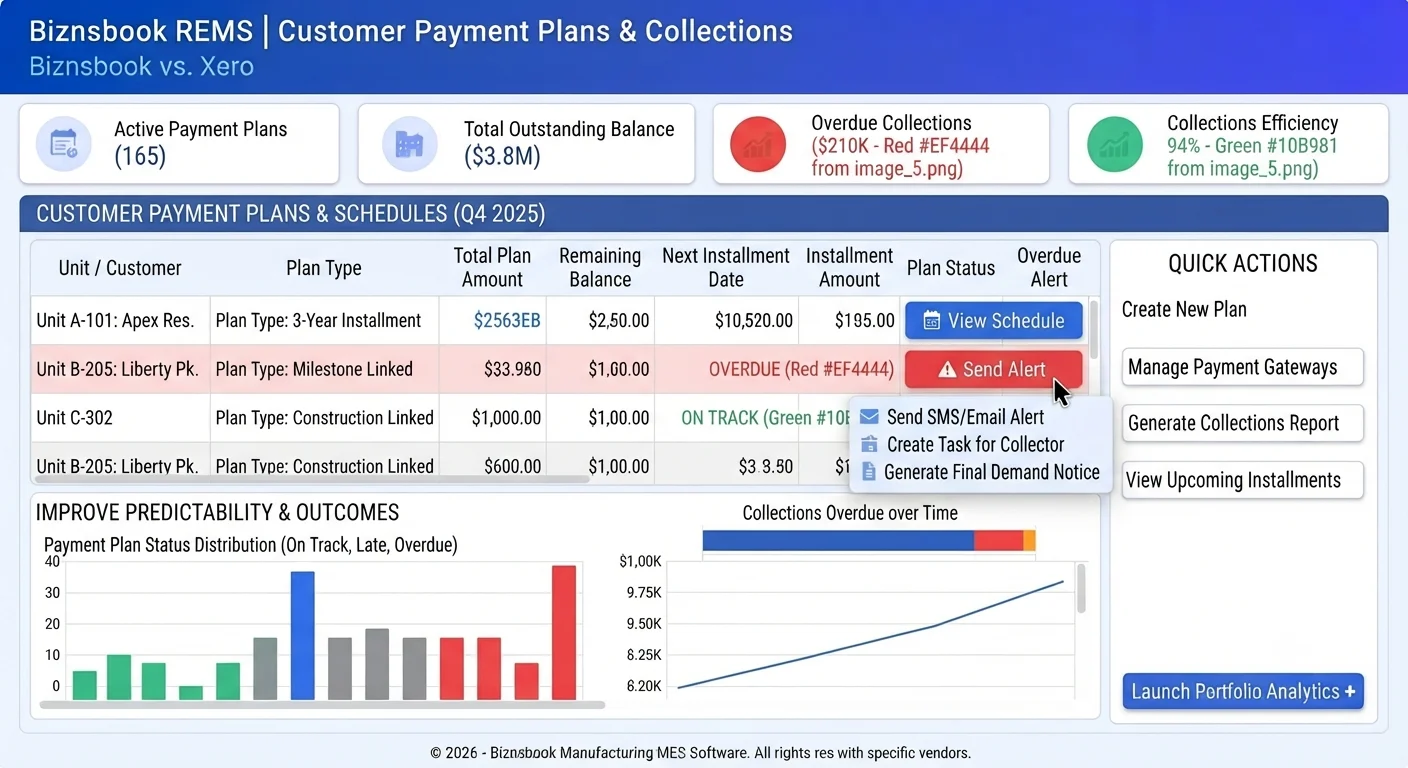Click the "ON TRACK" green status text
The image size is (1408, 768).
pyautogui.click(x=764, y=418)
